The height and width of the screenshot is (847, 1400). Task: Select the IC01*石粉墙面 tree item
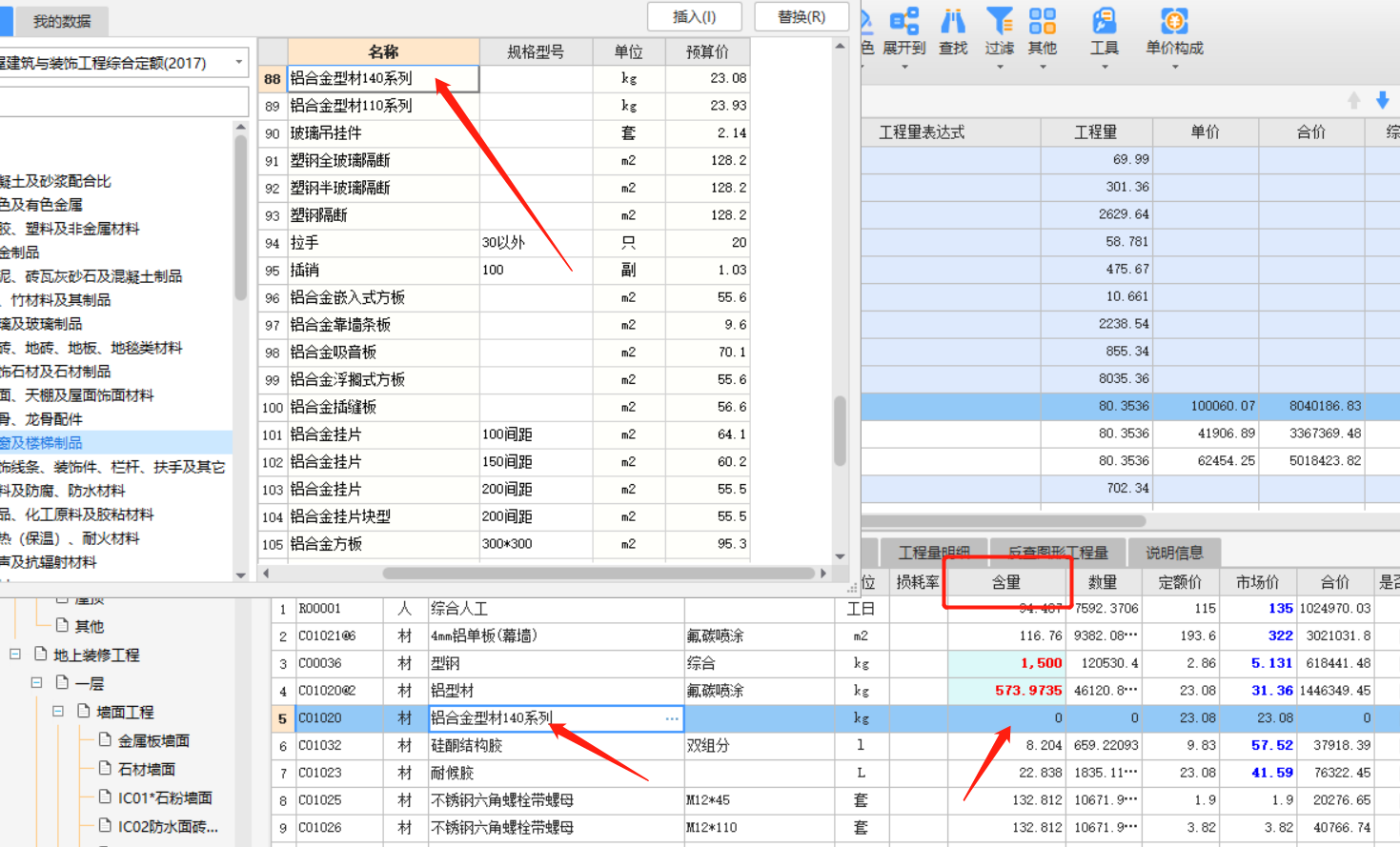point(165,797)
